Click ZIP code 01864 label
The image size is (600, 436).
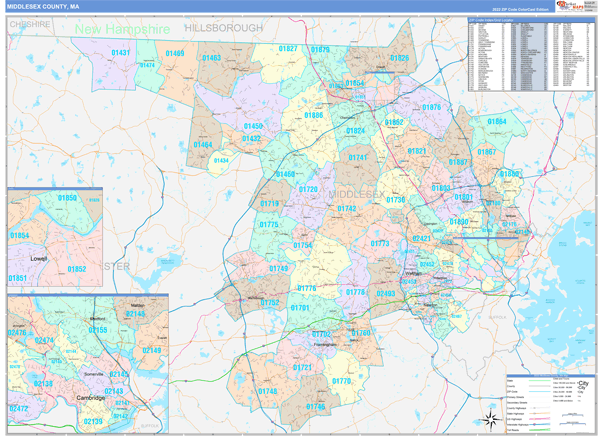coord(496,121)
